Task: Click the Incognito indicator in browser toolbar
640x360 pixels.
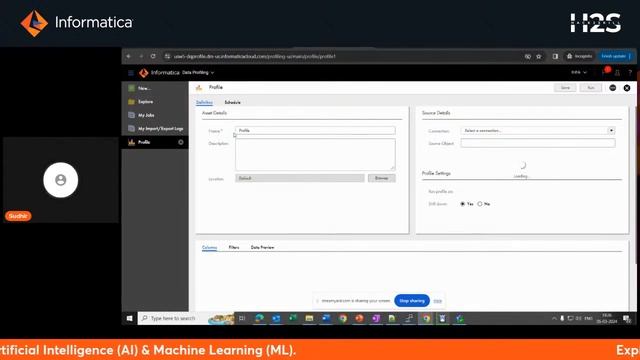Action: (x=579, y=56)
